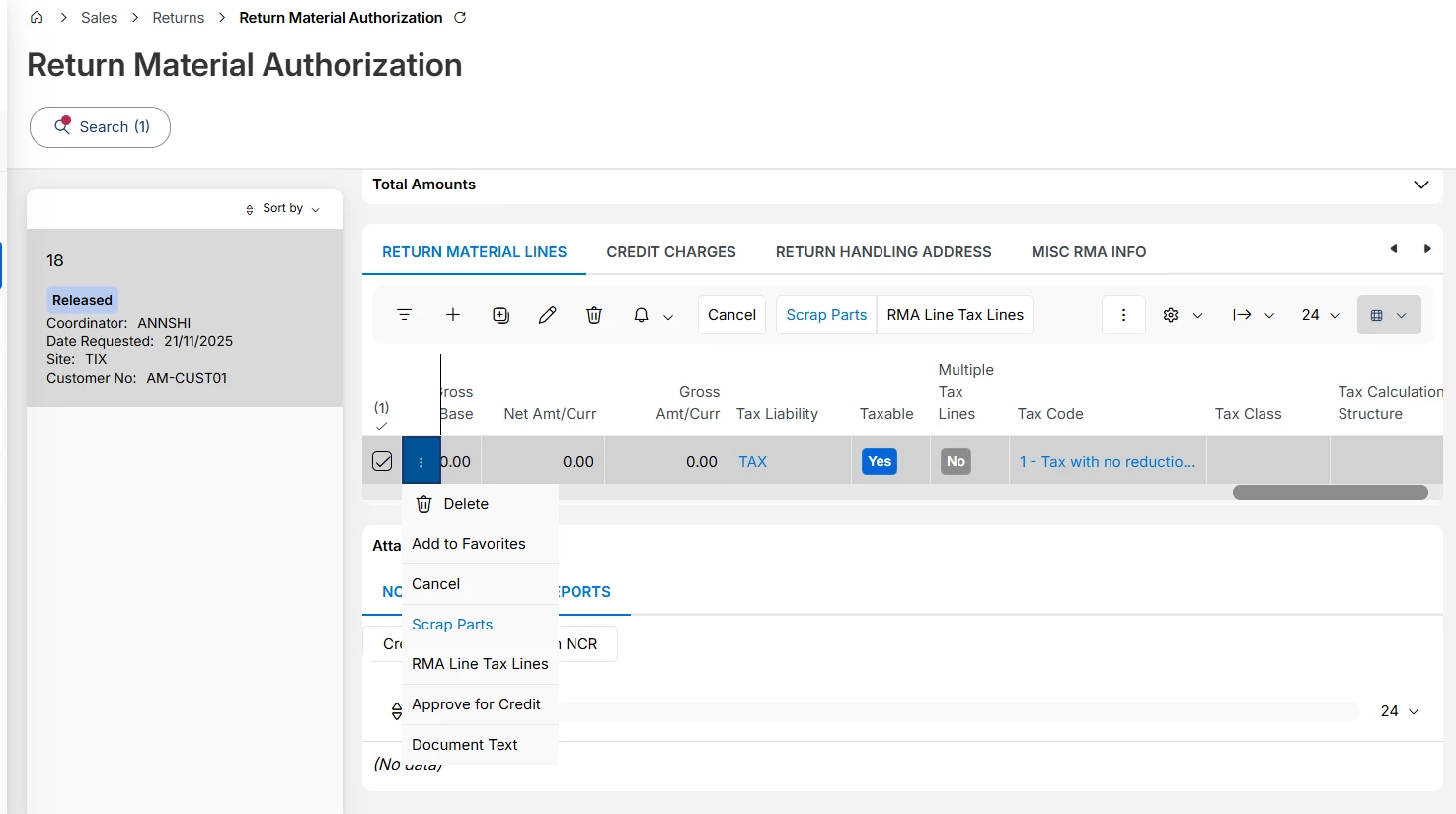This screenshot has height=814, width=1456.
Task: Open the filter icon in lines toolbar
Action: point(404,315)
